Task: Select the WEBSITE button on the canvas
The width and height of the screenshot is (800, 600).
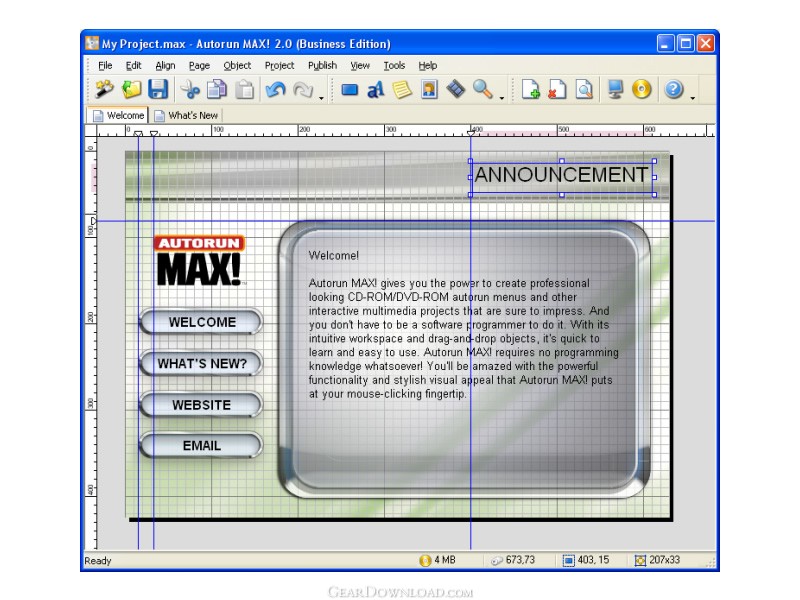Action: [x=201, y=405]
